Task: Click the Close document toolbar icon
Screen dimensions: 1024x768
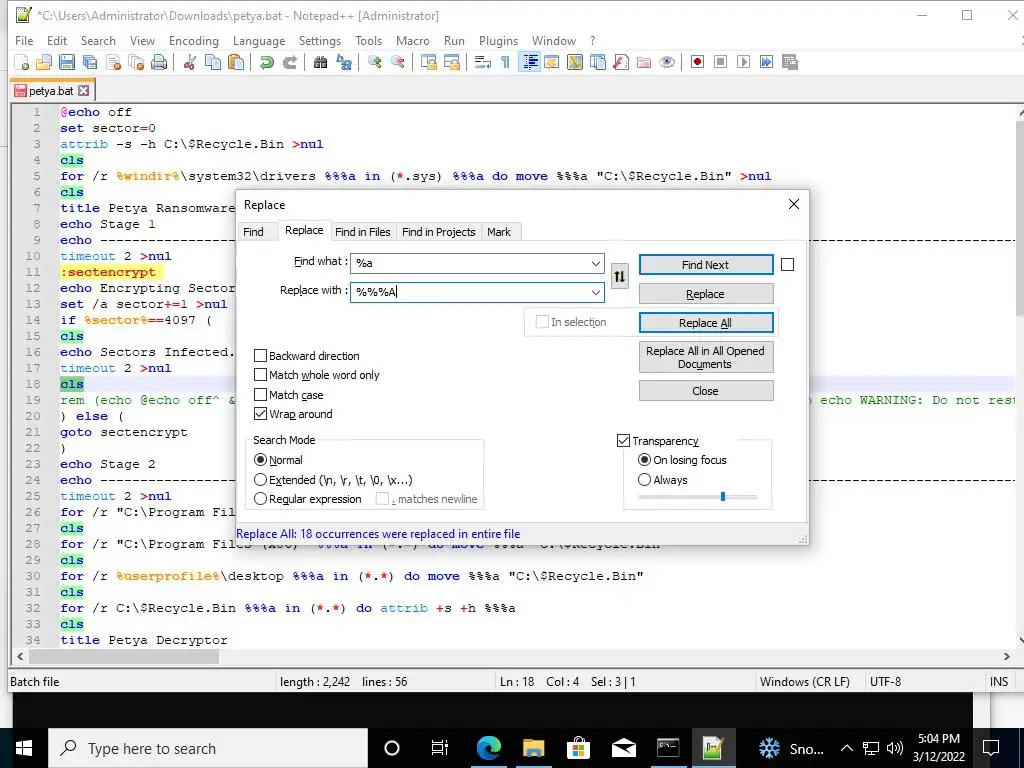Action: coord(113,63)
